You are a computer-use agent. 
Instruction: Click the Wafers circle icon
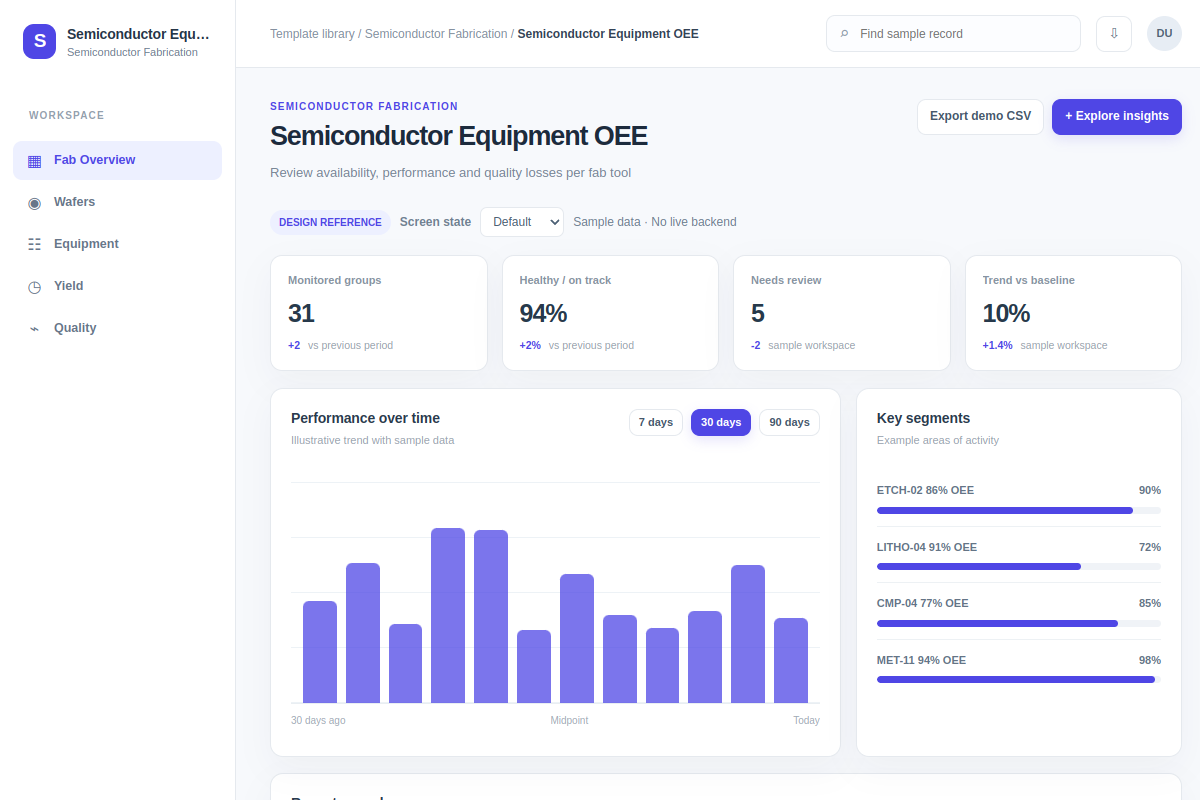pyautogui.click(x=34, y=202)
